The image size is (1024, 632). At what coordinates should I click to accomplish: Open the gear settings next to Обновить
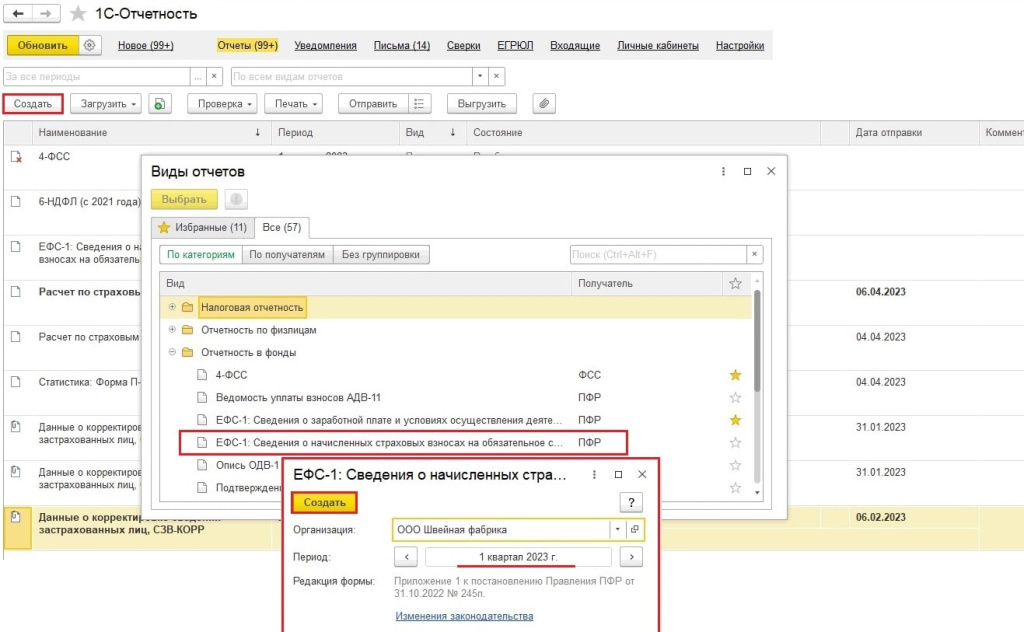[x=90, y=46]
